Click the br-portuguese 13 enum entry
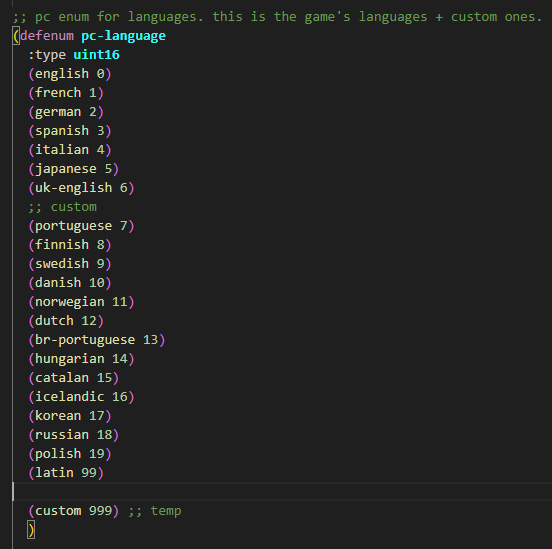The height and width of the screenshot is (549, 552). [x=96, y=340]
